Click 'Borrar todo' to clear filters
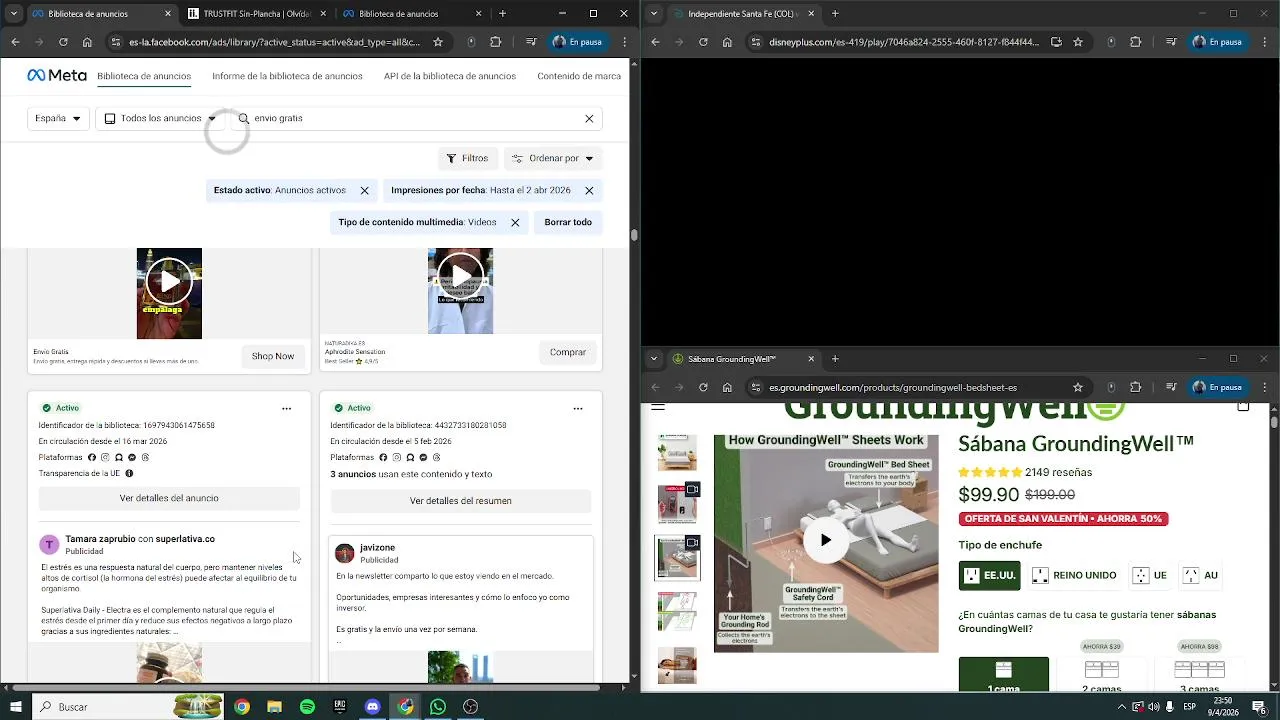Viewport: 1280px width, 720px height. (568, 222)
